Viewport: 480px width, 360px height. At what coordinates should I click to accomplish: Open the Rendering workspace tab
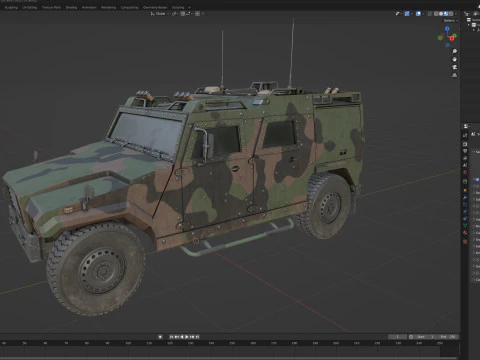pyautogui.click(x=108, y=7)
